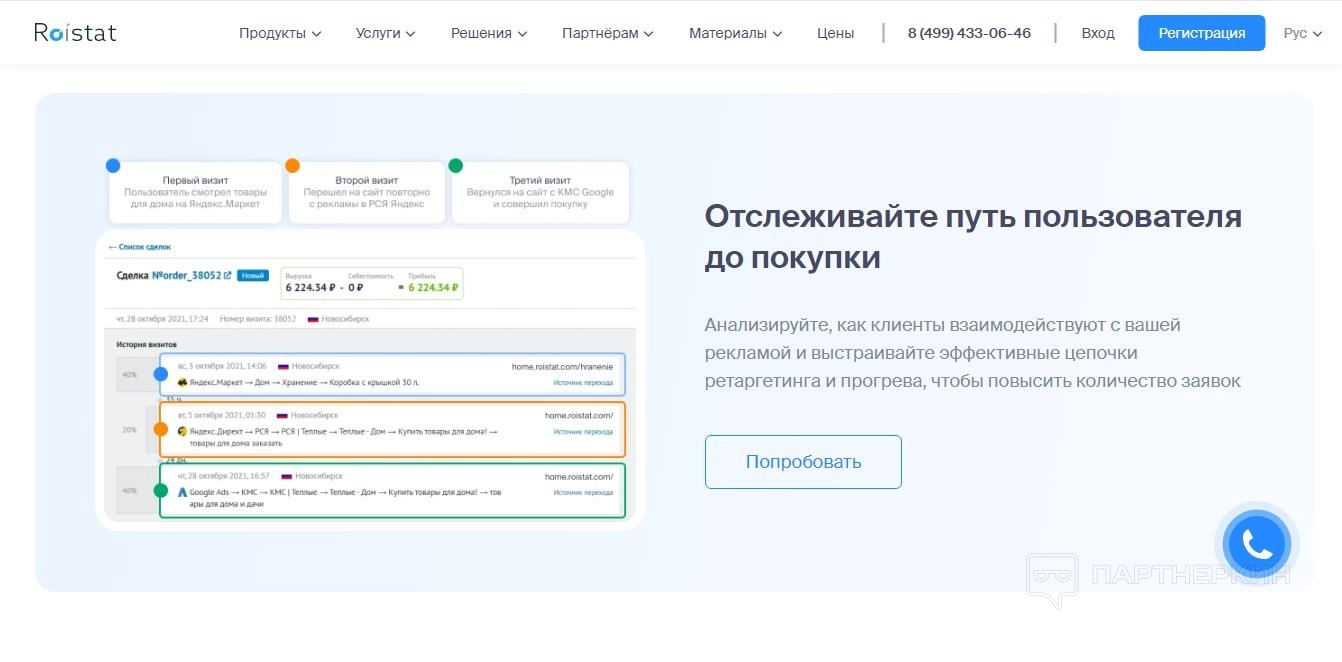This screenshot has width=1342, height=662.
Task: Expand the Услуги dropdown menu
Action: 386,33
